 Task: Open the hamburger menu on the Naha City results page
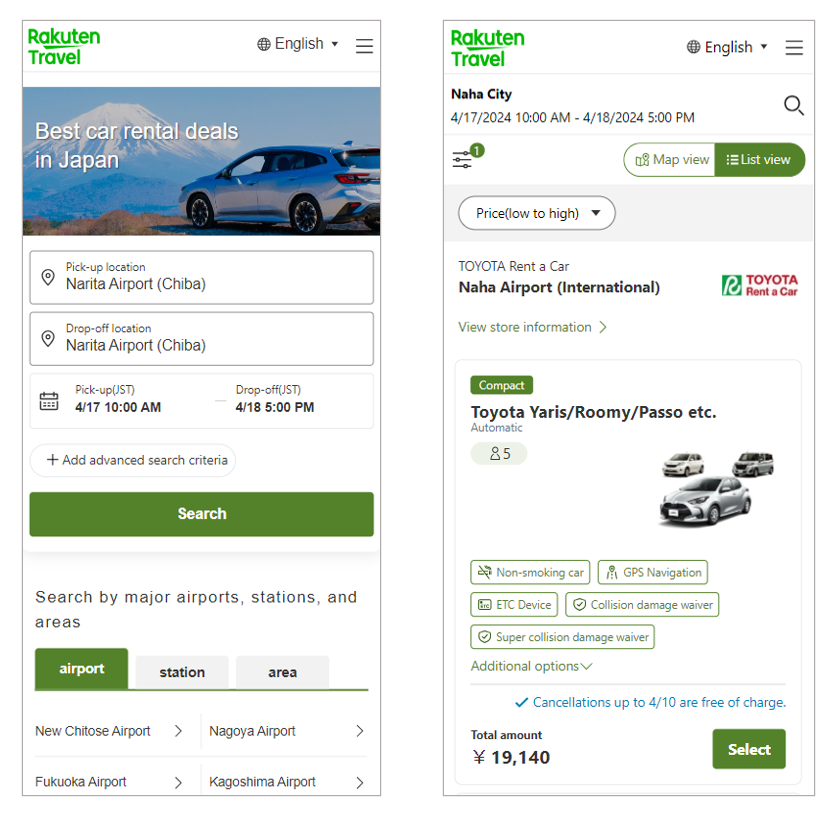pyautogui.click(x=794, y=48)
